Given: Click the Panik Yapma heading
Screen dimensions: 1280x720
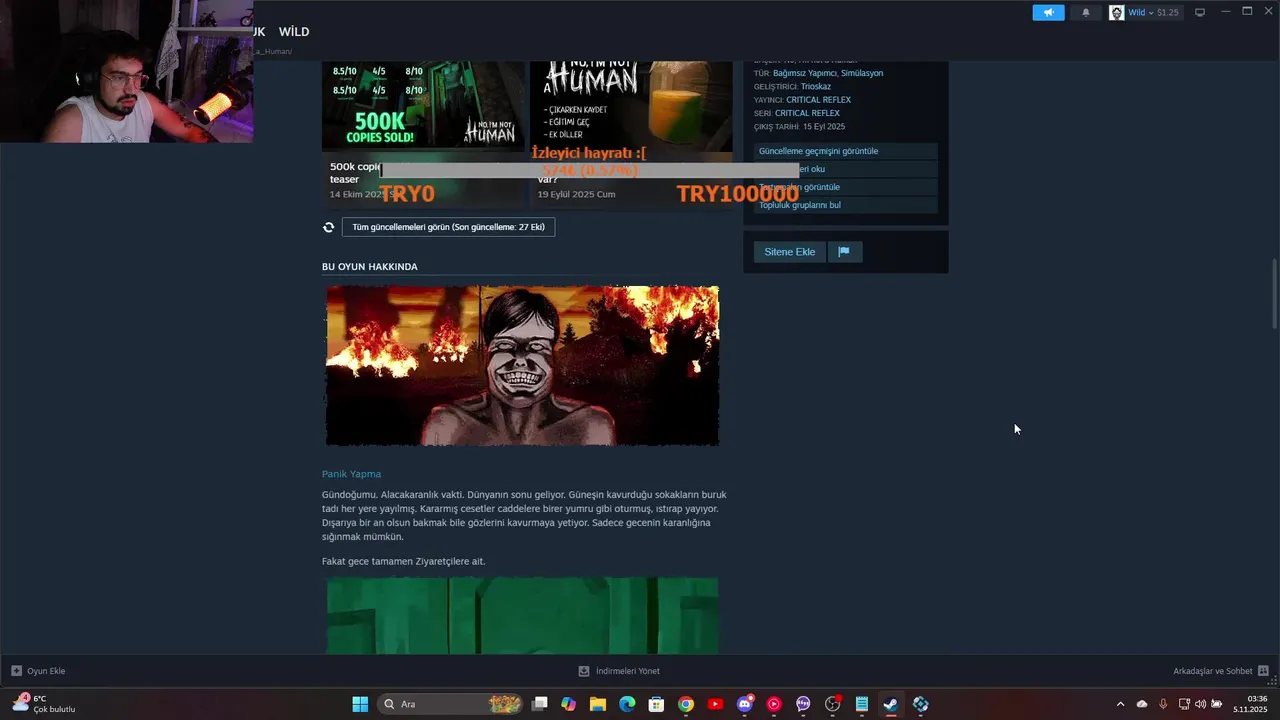Looking at the screenshot, I should [x=351, y=474].
